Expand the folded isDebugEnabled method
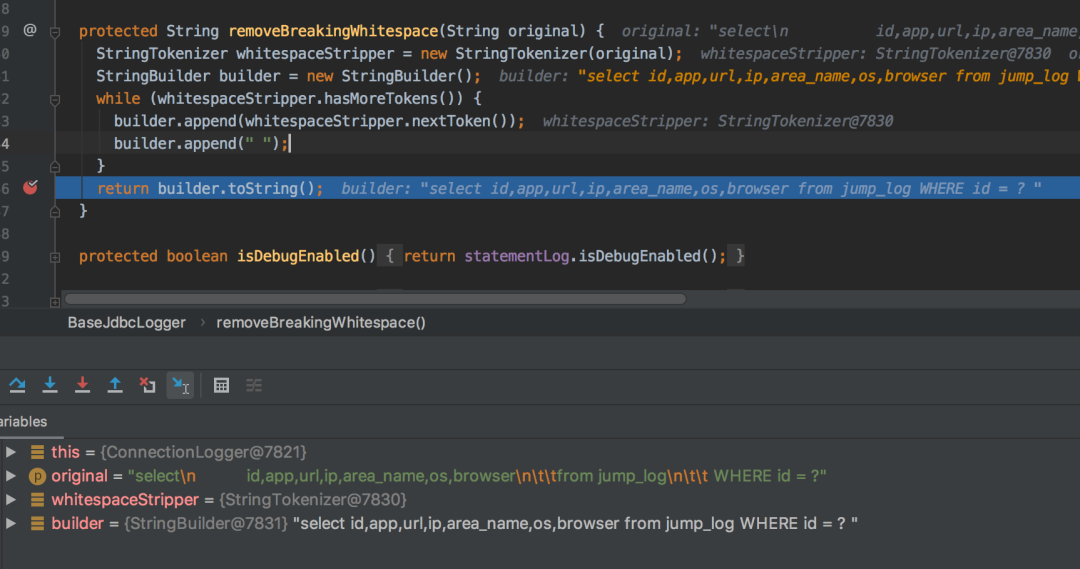This screenshot has width=1080, height=569. [55, 257]
